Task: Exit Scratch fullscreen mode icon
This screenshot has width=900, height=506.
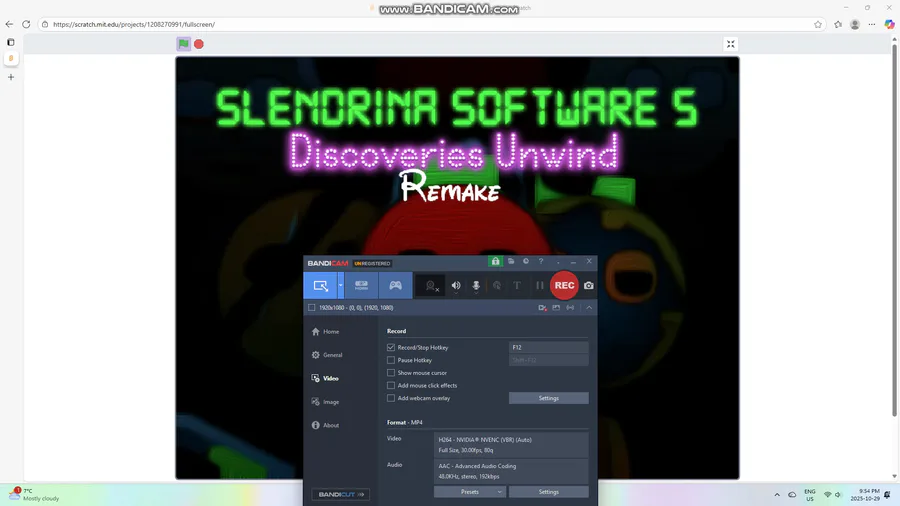Action: [x=731, y=44]
